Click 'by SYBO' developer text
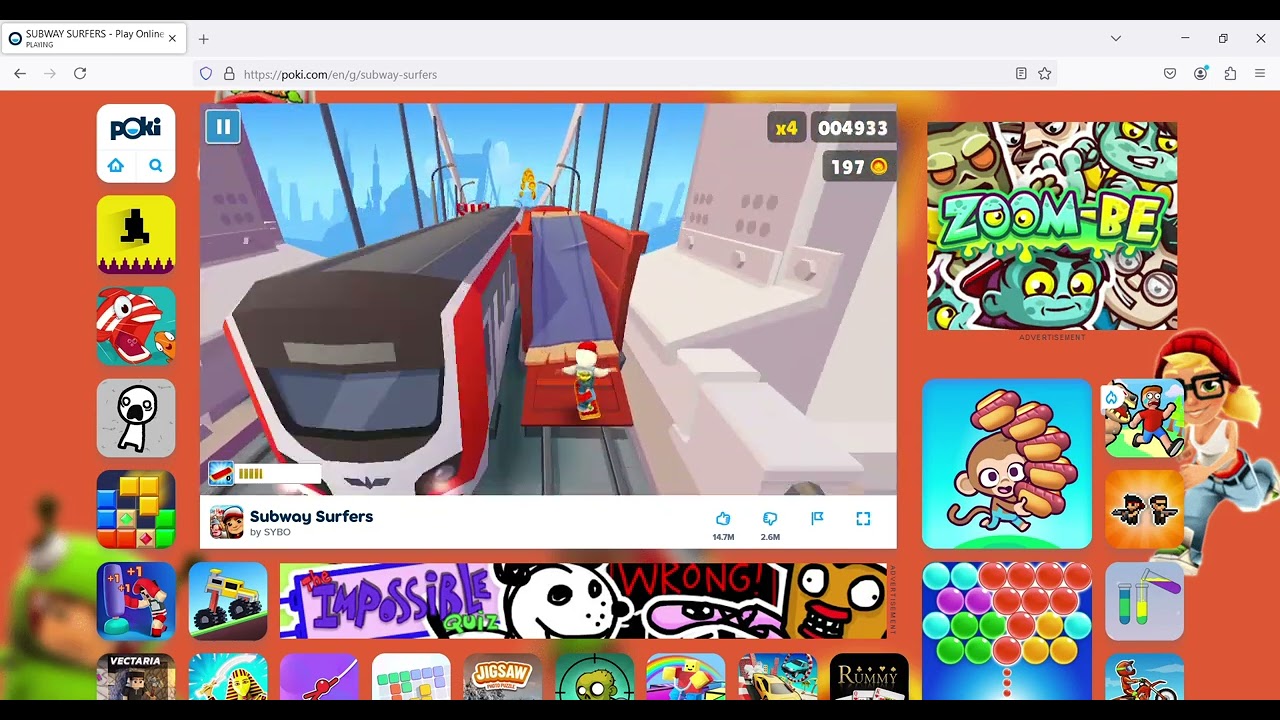The height and width of the screenshot is (720, 1280). tap(270, 532)
